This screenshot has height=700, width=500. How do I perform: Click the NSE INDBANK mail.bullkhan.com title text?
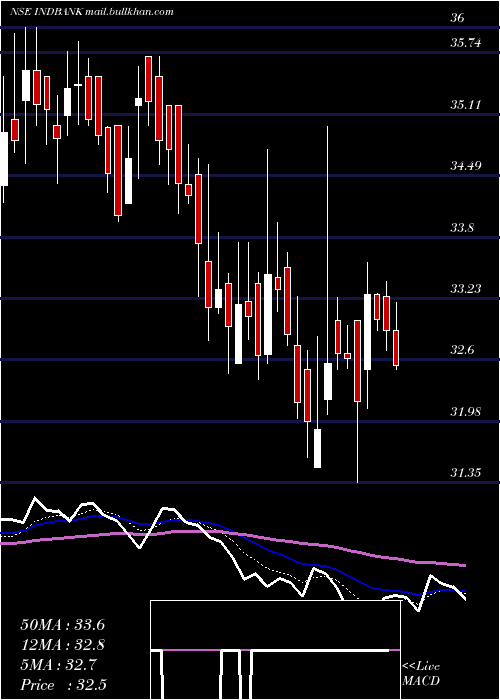(x=92, y=12)
